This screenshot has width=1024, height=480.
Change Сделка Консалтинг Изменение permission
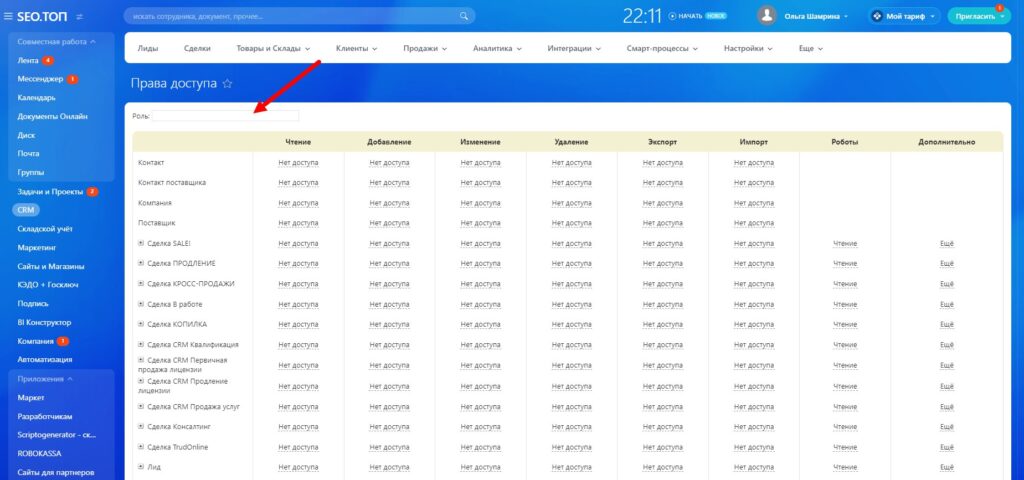tap(480, 427)
